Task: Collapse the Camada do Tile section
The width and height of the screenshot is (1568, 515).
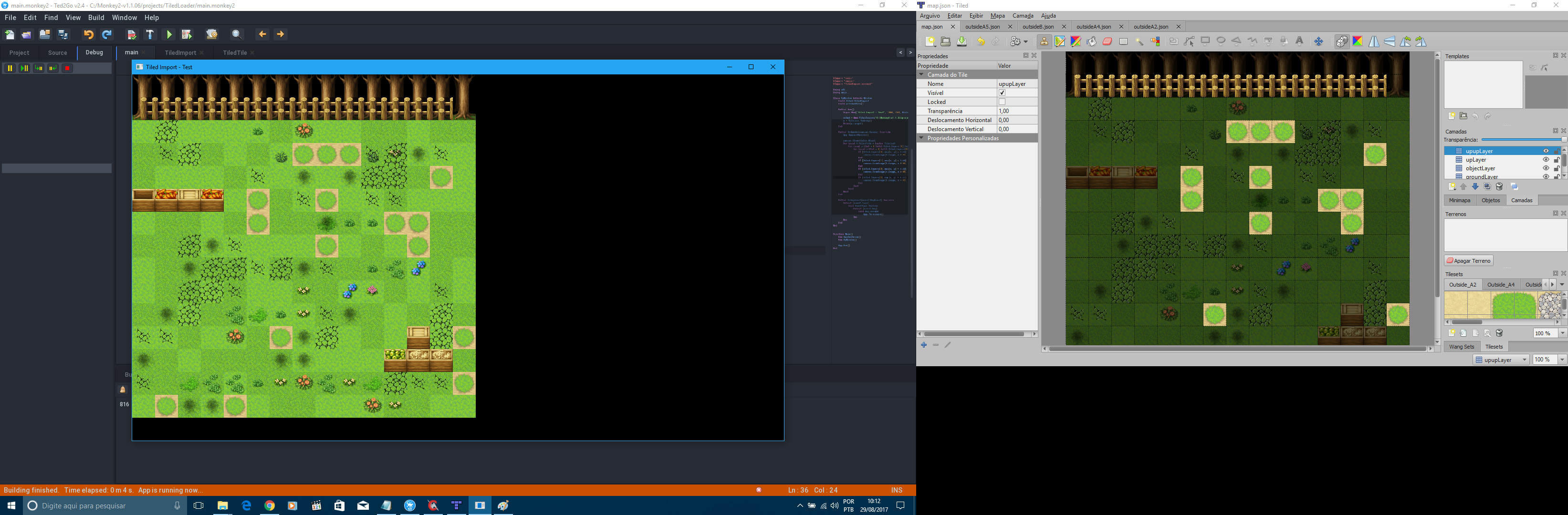Action: coord(921,75)
